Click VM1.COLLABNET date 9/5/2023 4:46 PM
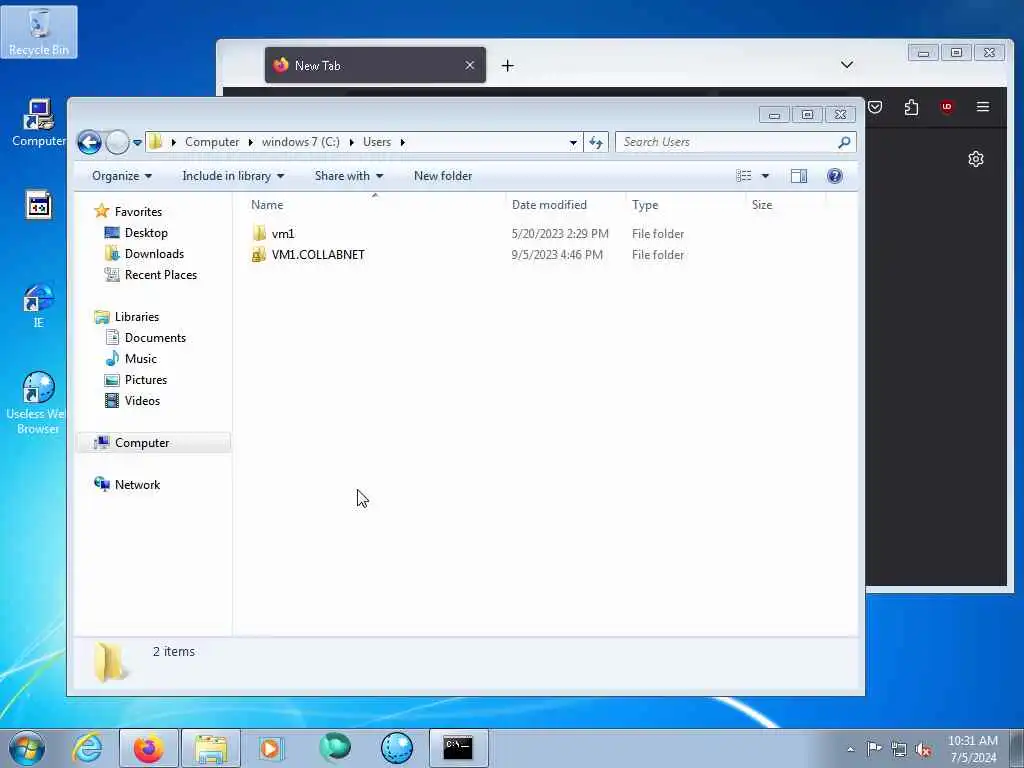The height and width of the screenshot is (768, 1024). click(557, 255)
